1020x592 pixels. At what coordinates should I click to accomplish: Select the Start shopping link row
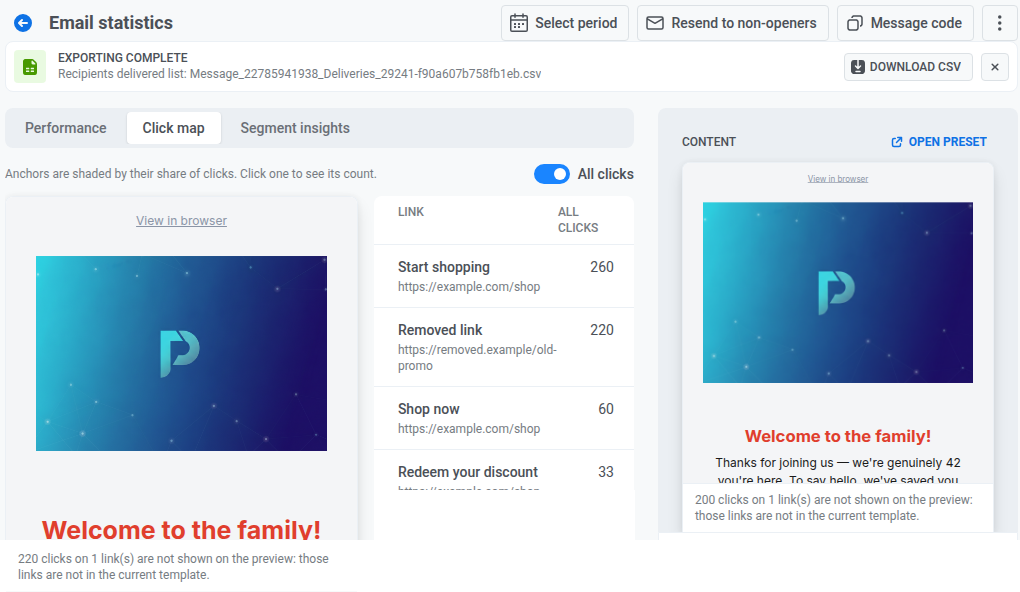point(504,276)
